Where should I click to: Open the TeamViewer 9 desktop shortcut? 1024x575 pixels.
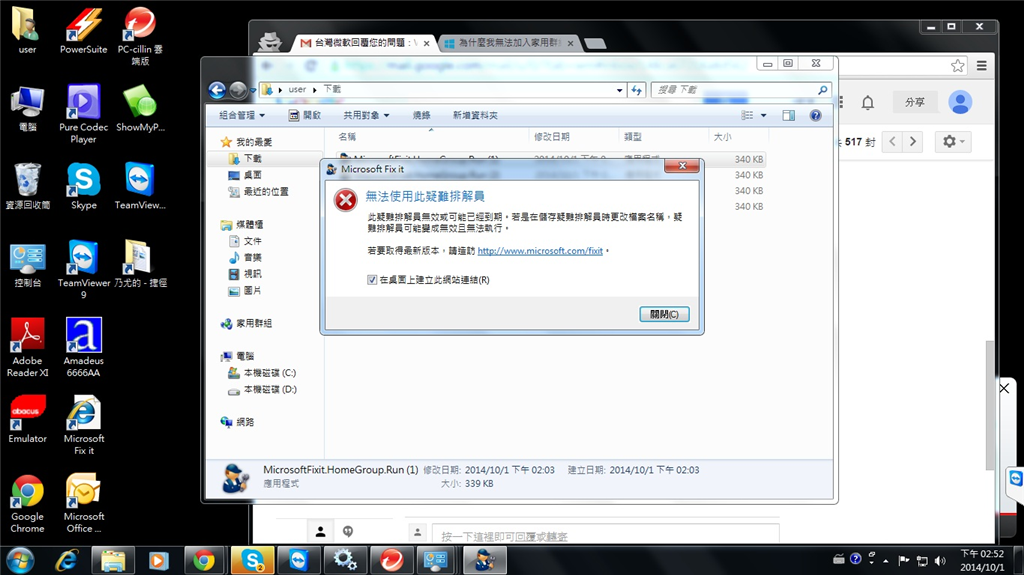coord(84,270)
